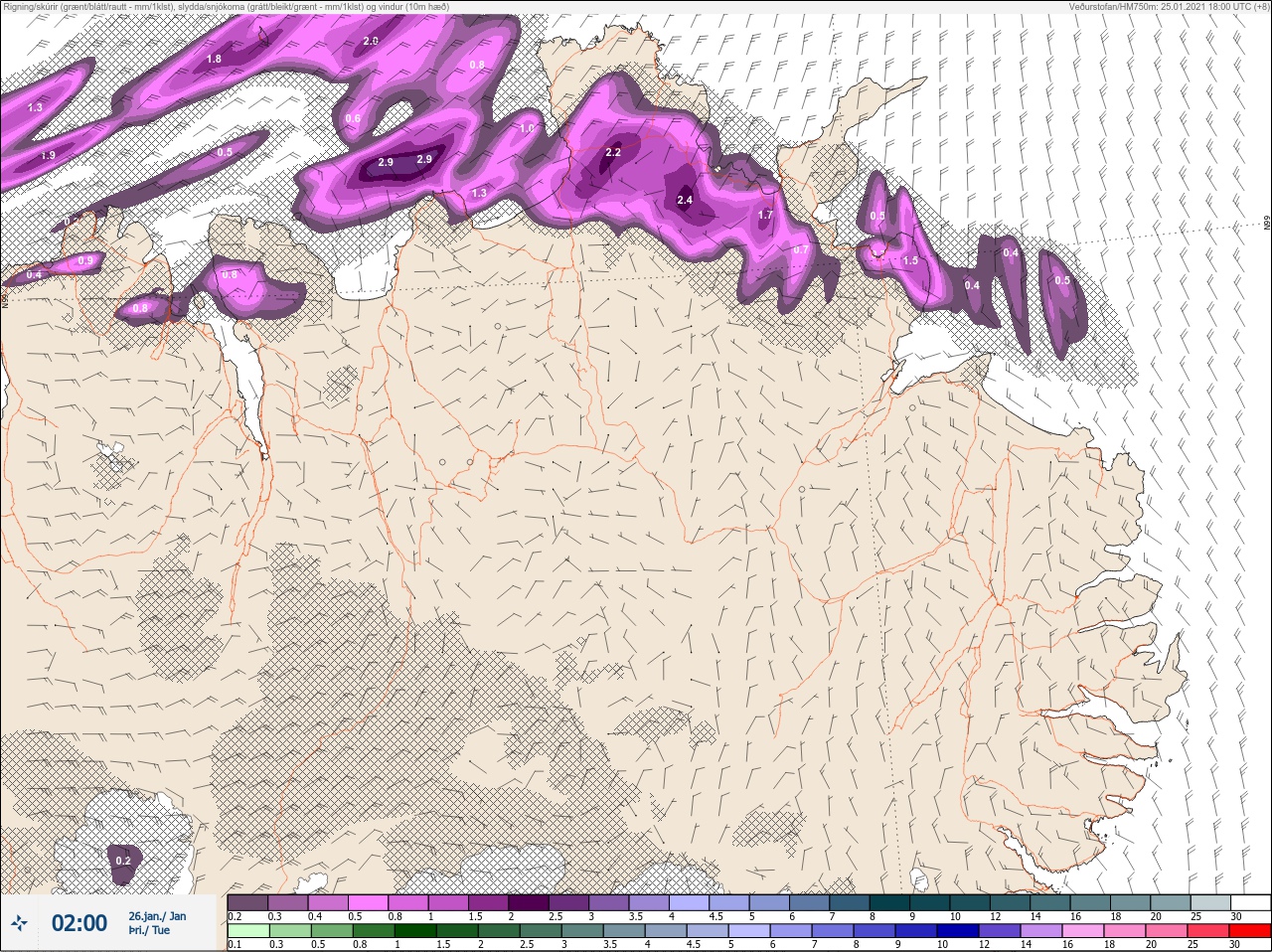Select the 1.8 snowfall value on the map

(x=214, y=59)
